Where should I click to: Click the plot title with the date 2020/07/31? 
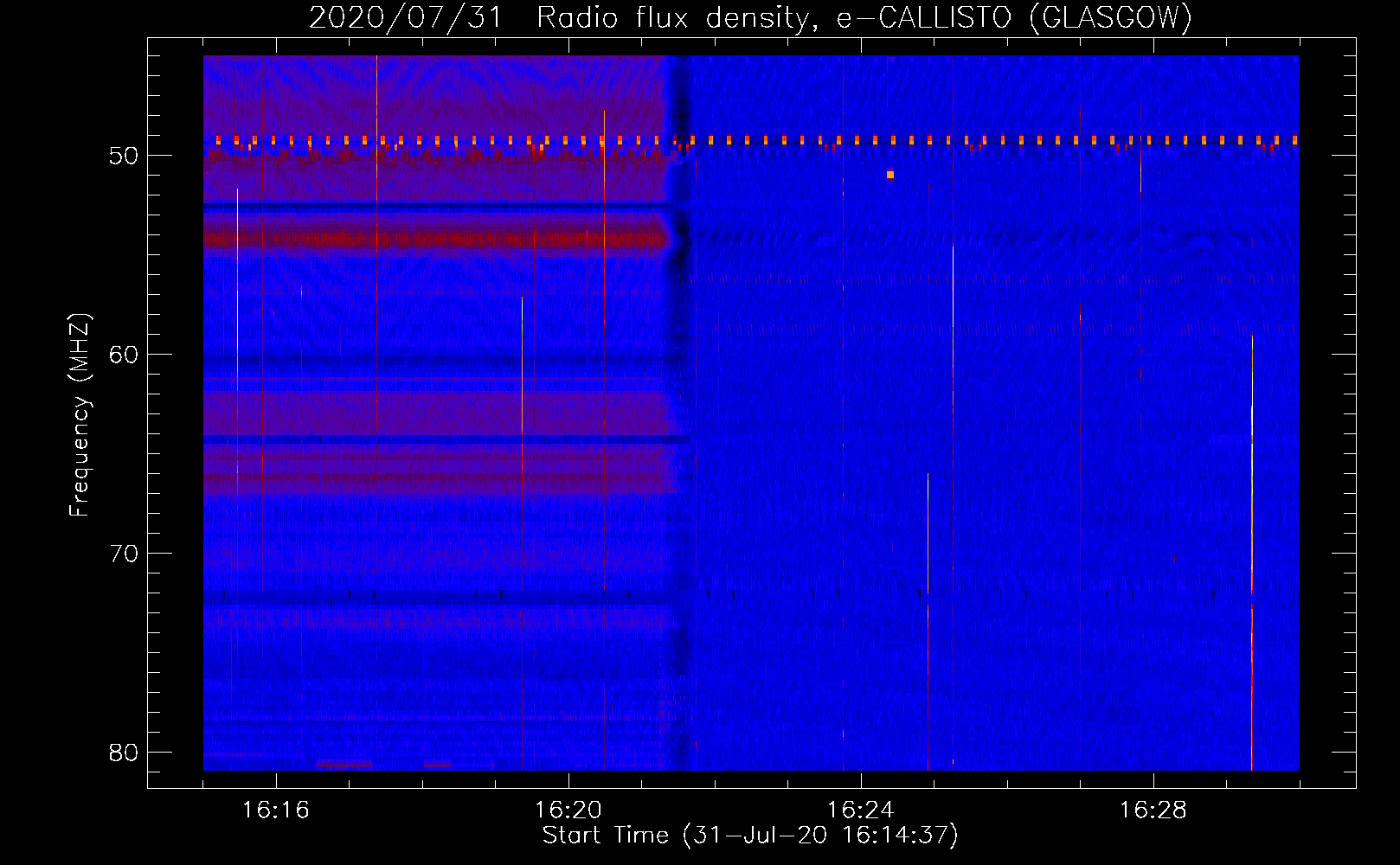[750, 18]
